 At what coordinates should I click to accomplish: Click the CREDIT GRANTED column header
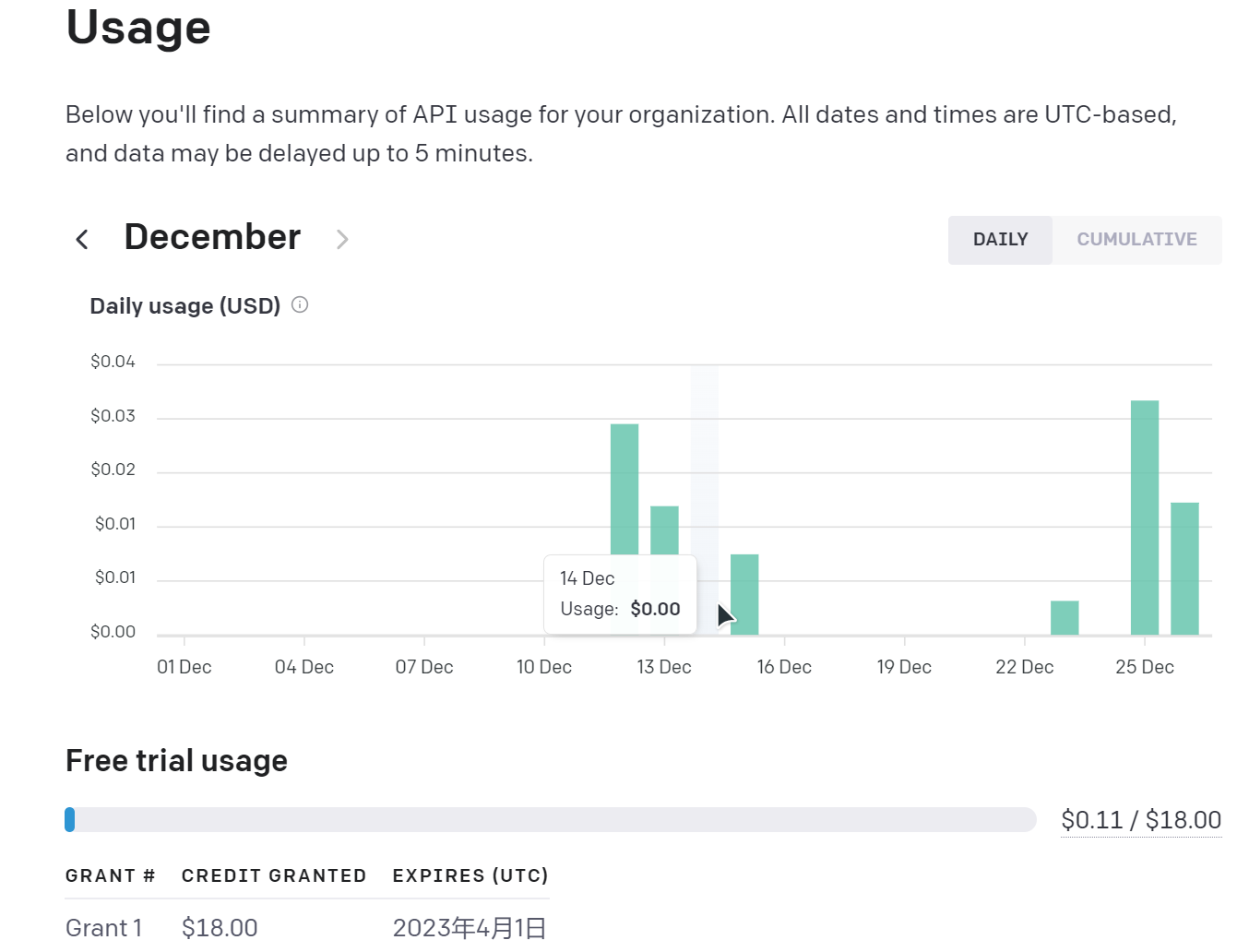click(274, 875)
